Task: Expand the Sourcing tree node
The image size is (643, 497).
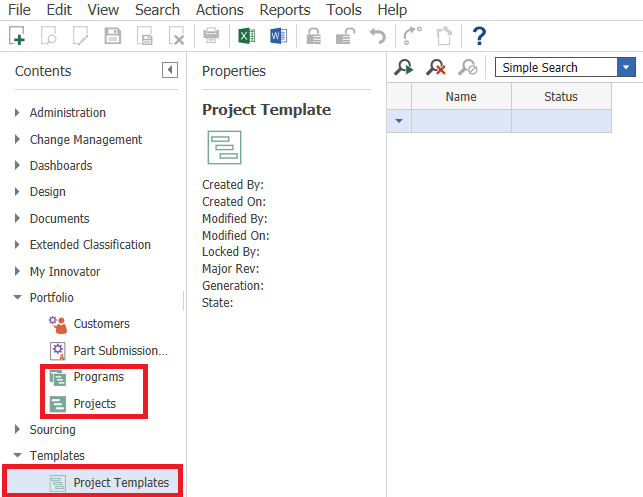Action: [18, 430]
